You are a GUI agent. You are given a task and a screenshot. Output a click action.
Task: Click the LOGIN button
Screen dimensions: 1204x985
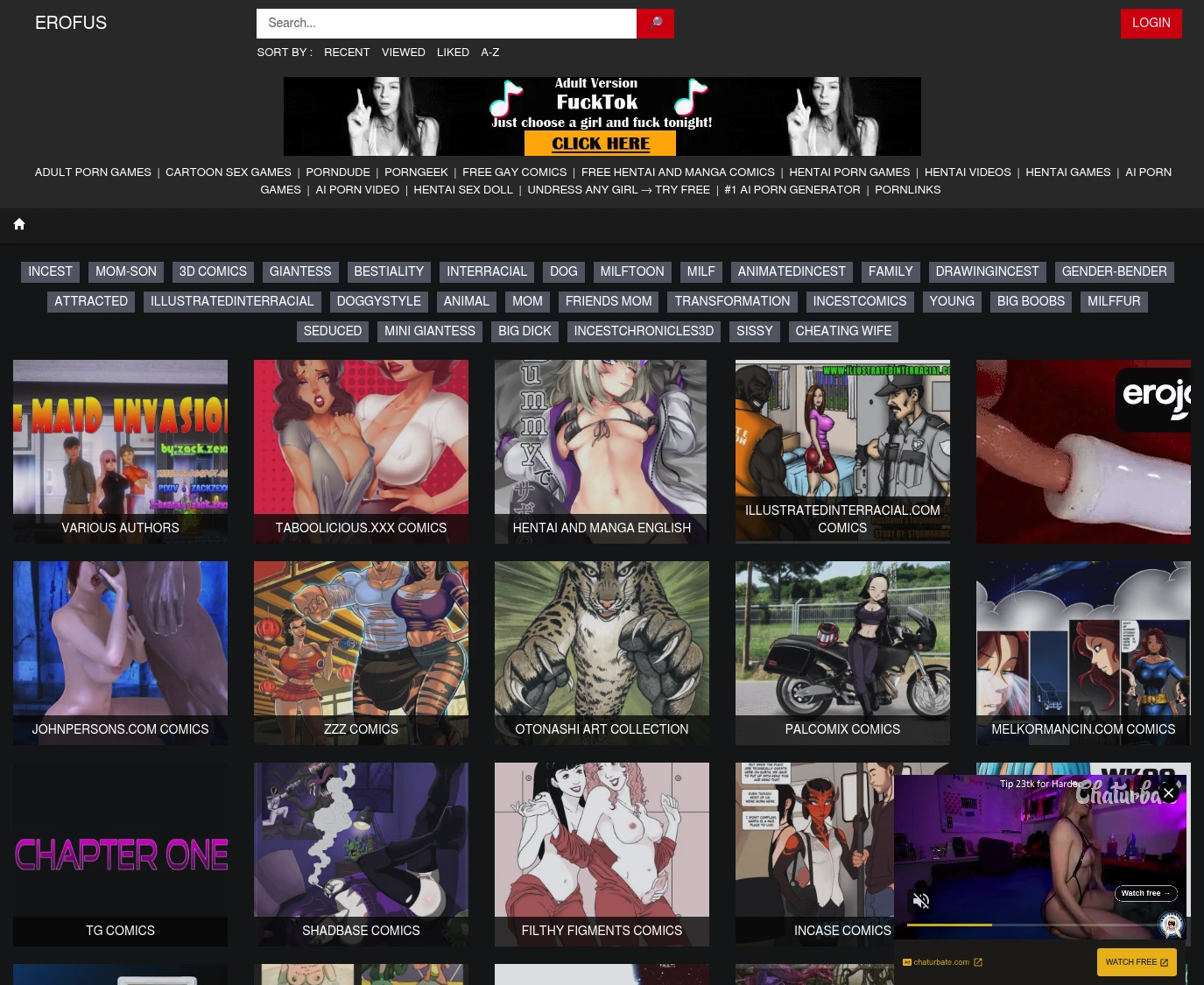pyautogui.click(x=1151, y=24)
